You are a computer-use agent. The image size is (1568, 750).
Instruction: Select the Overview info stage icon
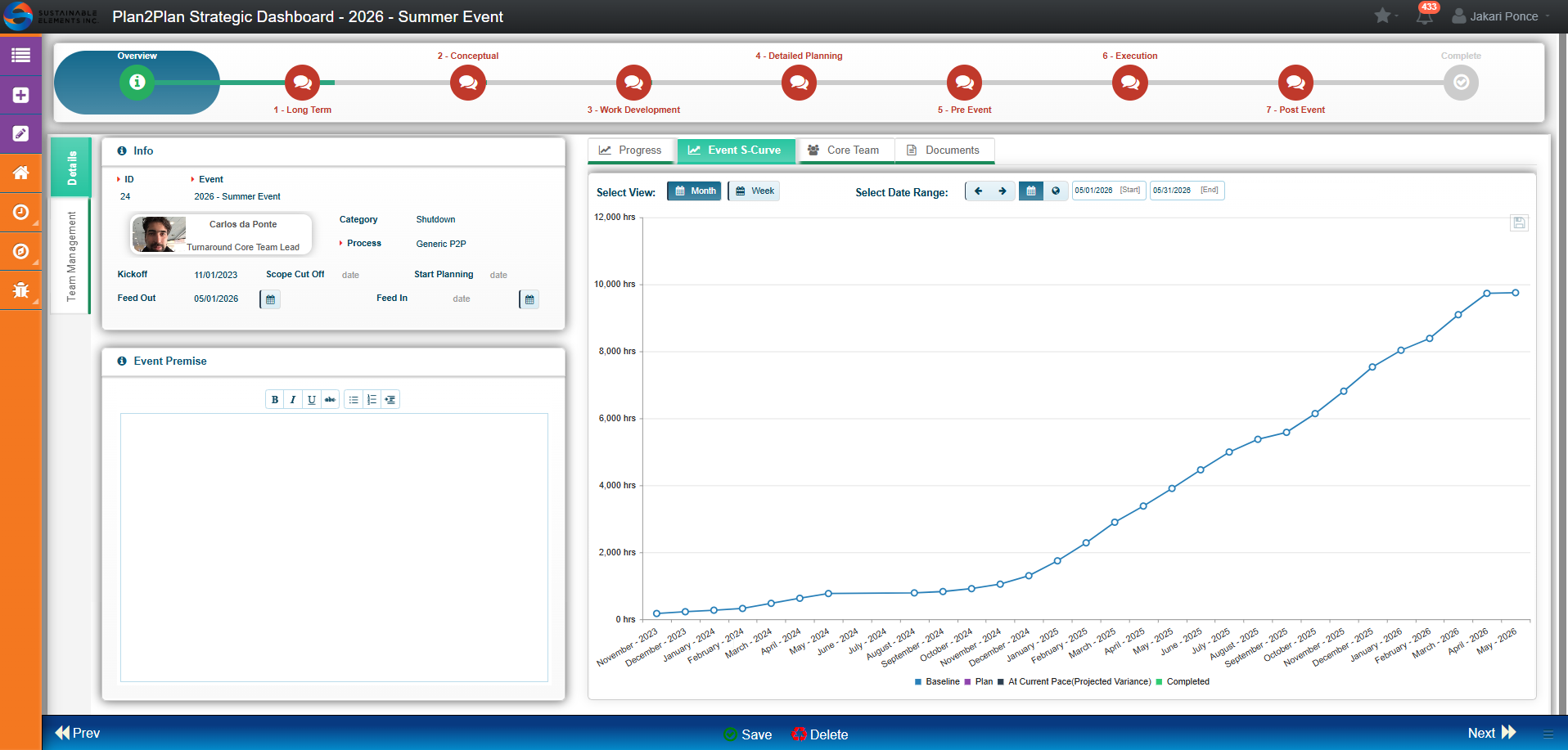tap(137, 82)
